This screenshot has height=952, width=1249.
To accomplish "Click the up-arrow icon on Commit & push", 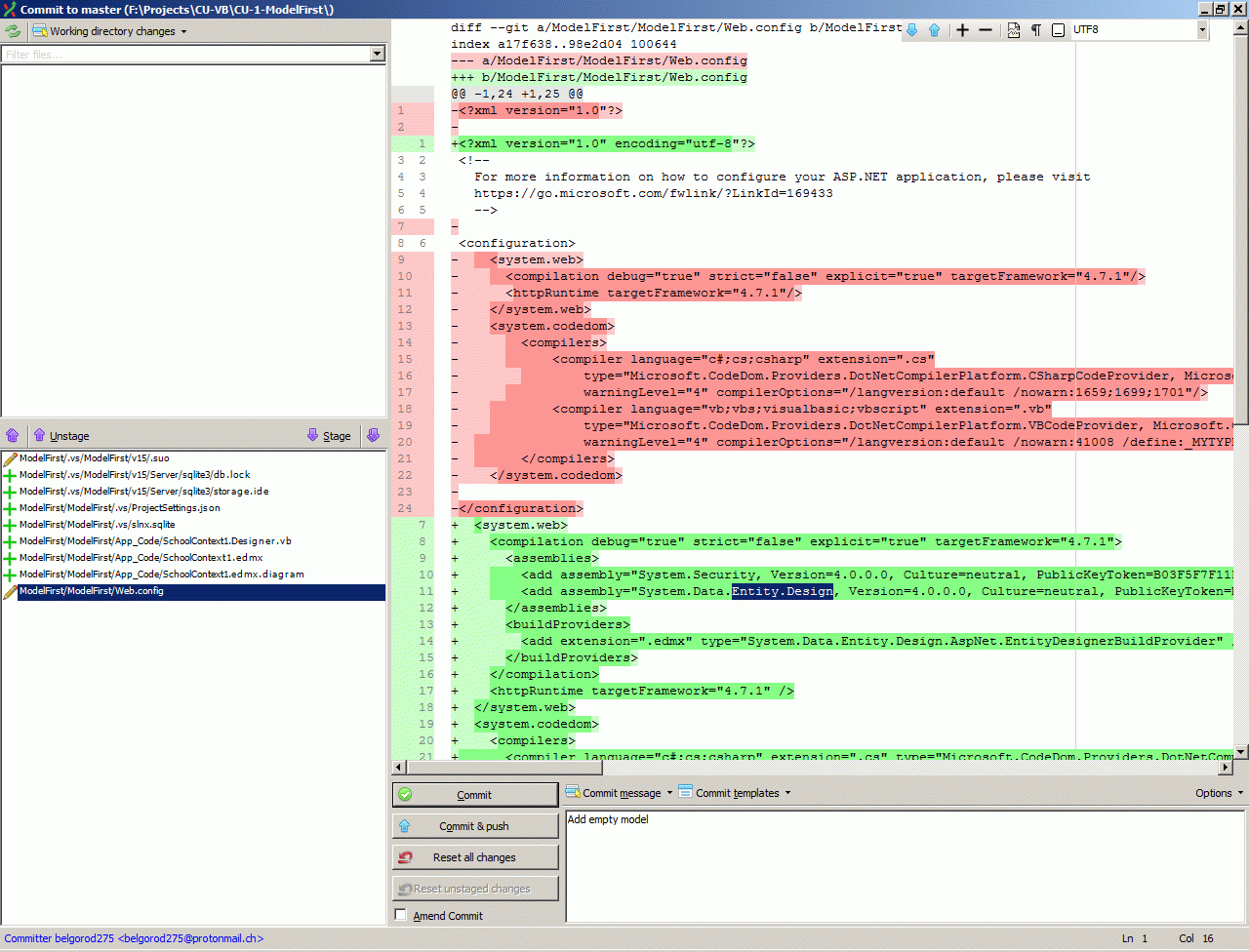I will [x=405, y=826].
